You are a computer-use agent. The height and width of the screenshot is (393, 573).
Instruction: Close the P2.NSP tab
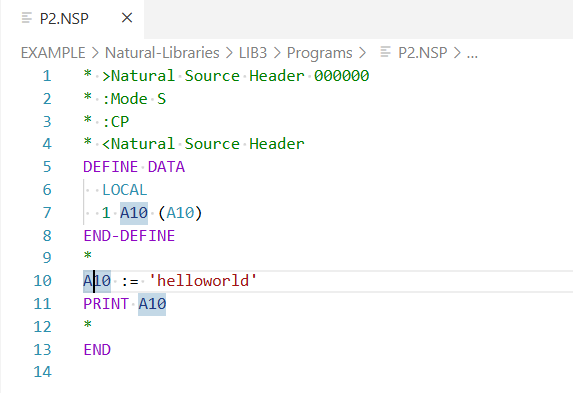[x=127, y=18]
